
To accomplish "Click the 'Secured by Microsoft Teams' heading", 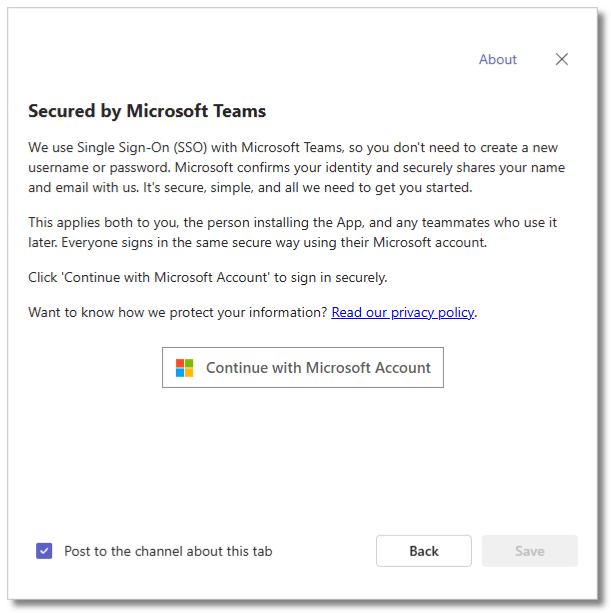I will point(147,110).
